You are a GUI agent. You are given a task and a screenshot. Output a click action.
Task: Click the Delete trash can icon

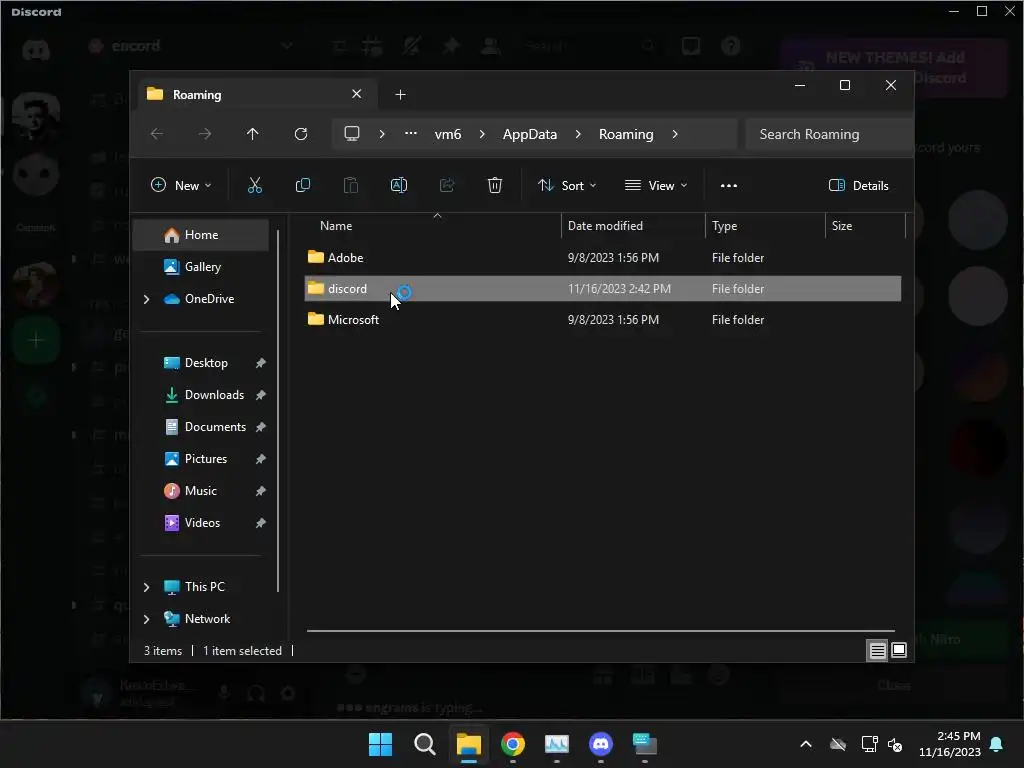coord(494,185)
